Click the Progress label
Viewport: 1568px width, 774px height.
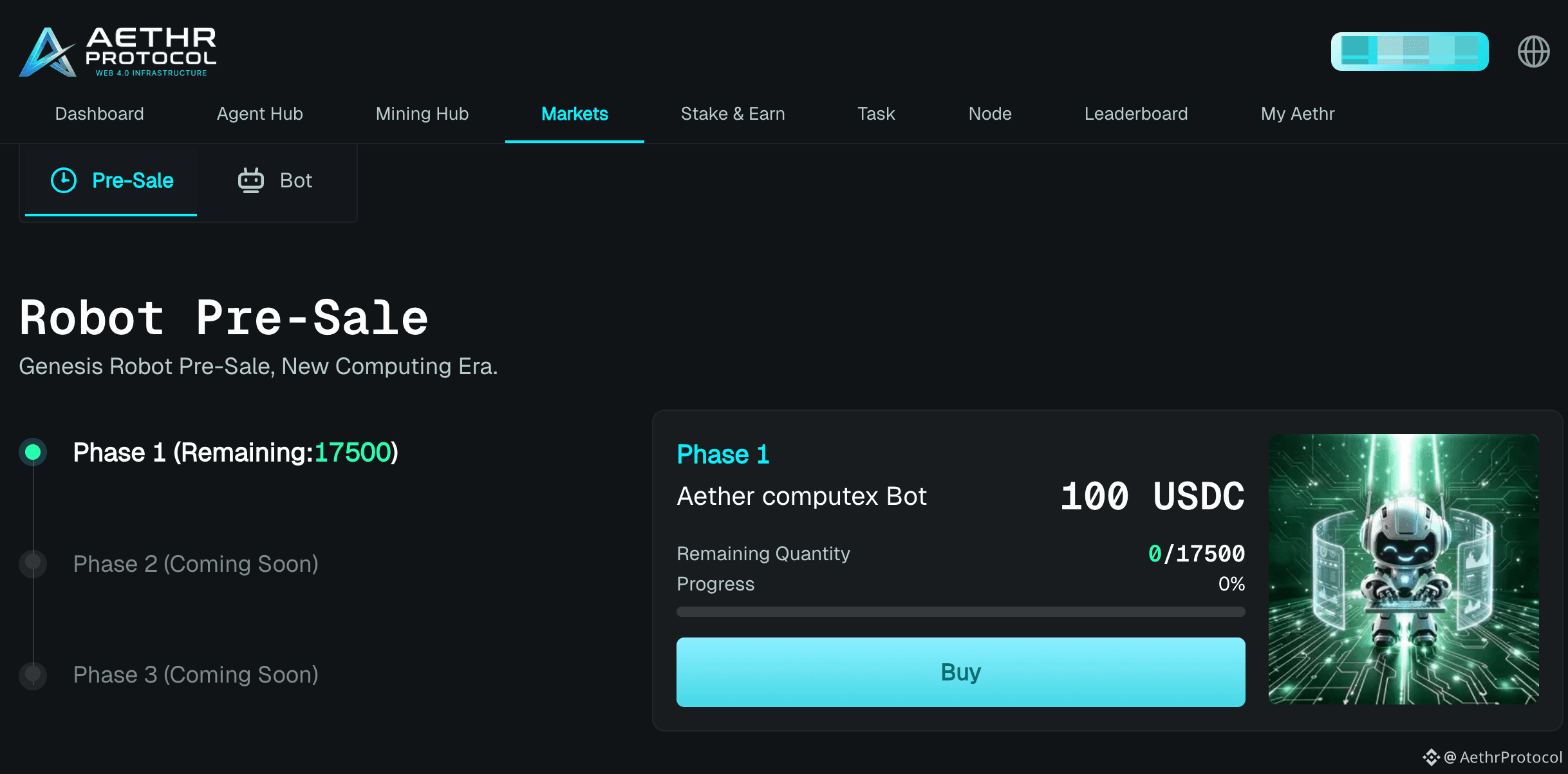(x=715, y=584)
